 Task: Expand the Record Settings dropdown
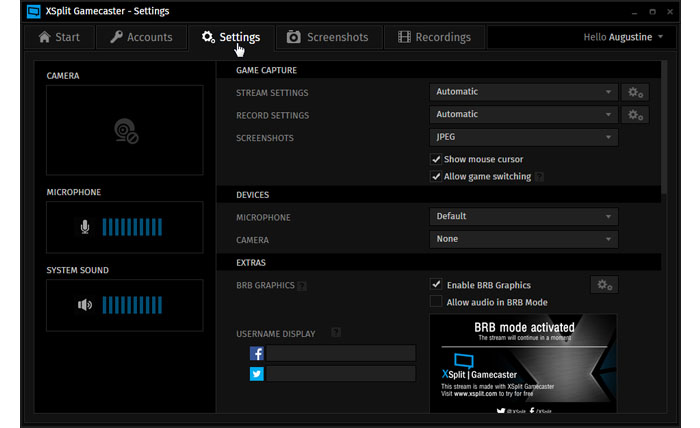524,115
